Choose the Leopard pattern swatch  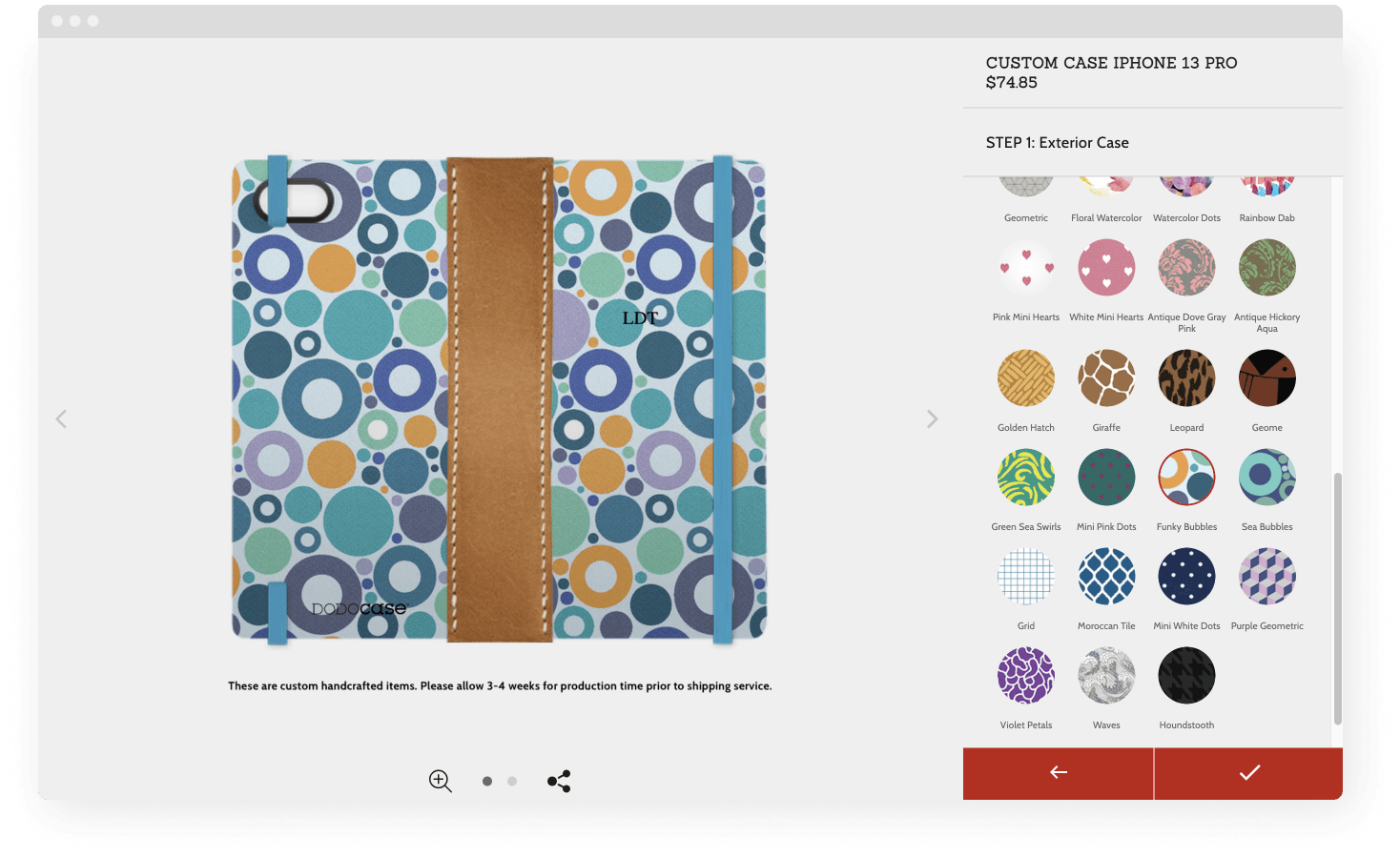pos(1186,378)
